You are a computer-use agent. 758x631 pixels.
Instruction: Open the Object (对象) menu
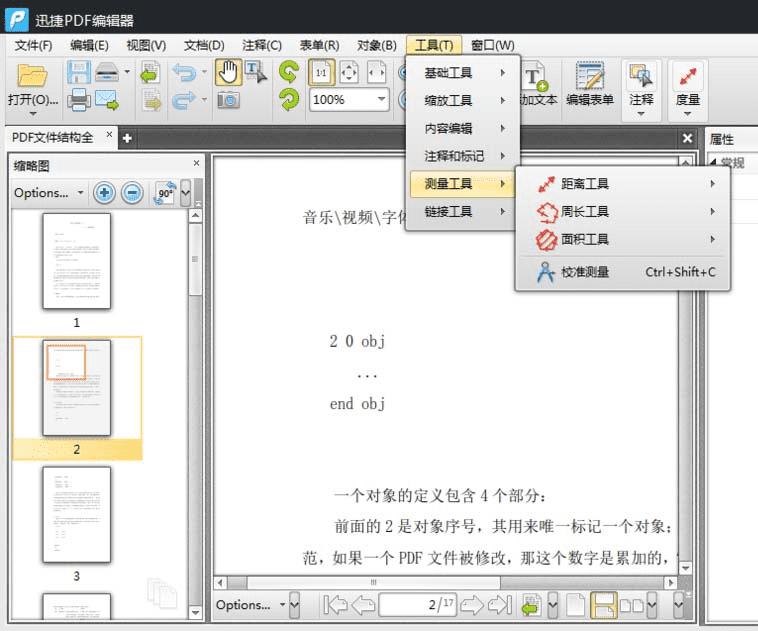(x=377, y=45)
